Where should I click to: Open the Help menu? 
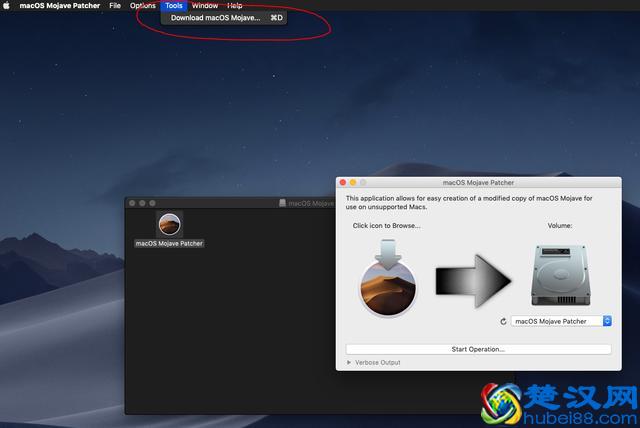[235, 5]
